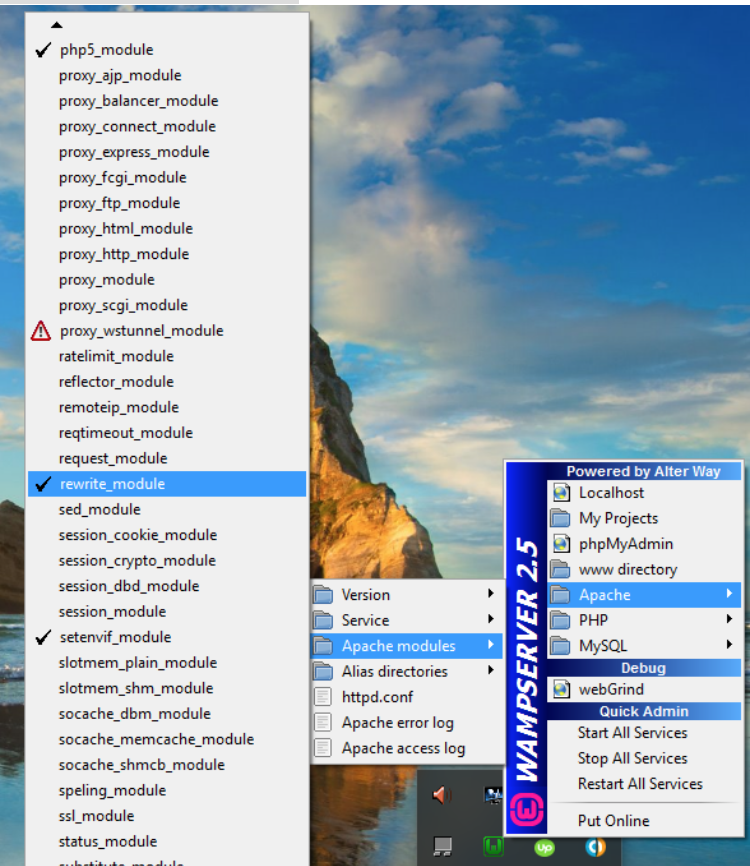Uncheck rewrite_module in the modules list
The height and width of the screenshot is (866, 750).
(167, 484)
